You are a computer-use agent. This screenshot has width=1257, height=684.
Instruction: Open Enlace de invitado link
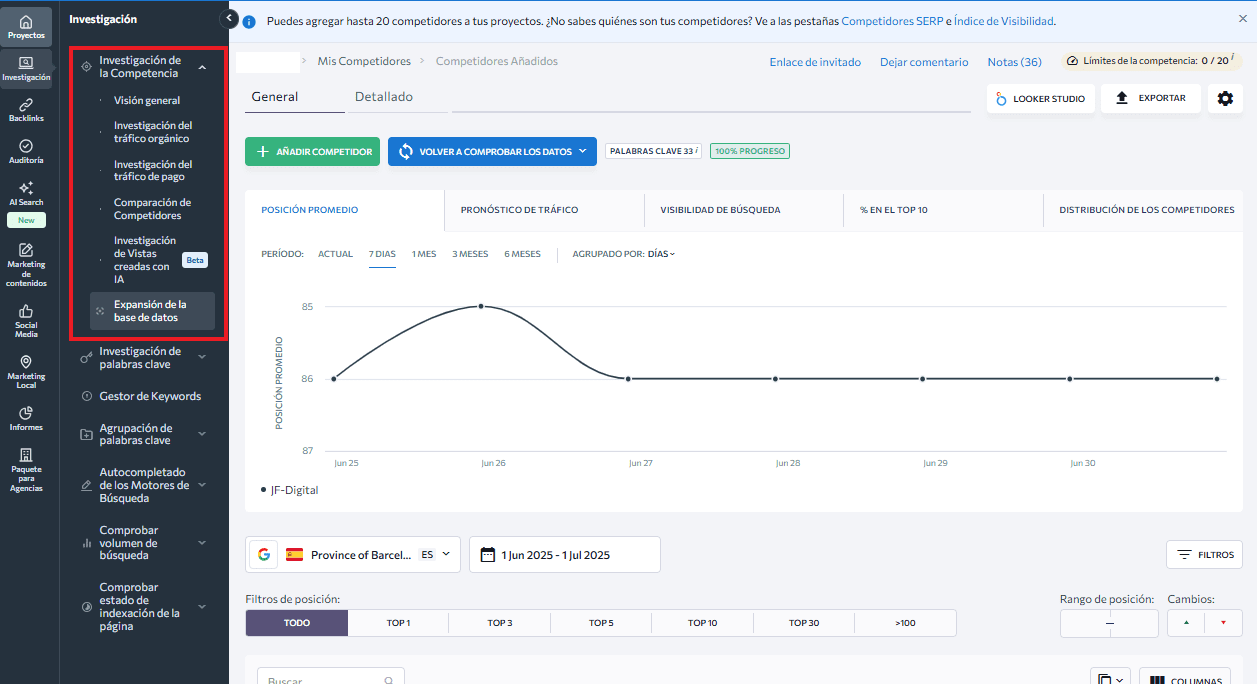coord(815,62)
